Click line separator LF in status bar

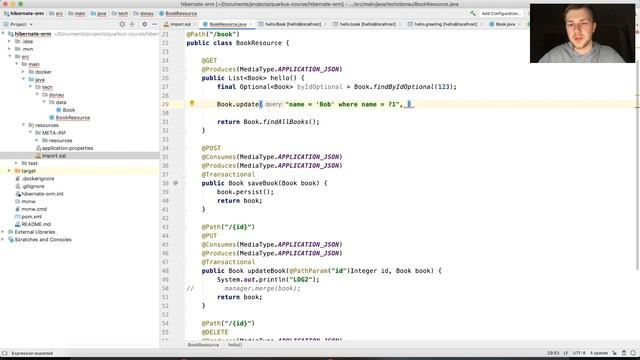pyautogui.click(x=566, y=353)
